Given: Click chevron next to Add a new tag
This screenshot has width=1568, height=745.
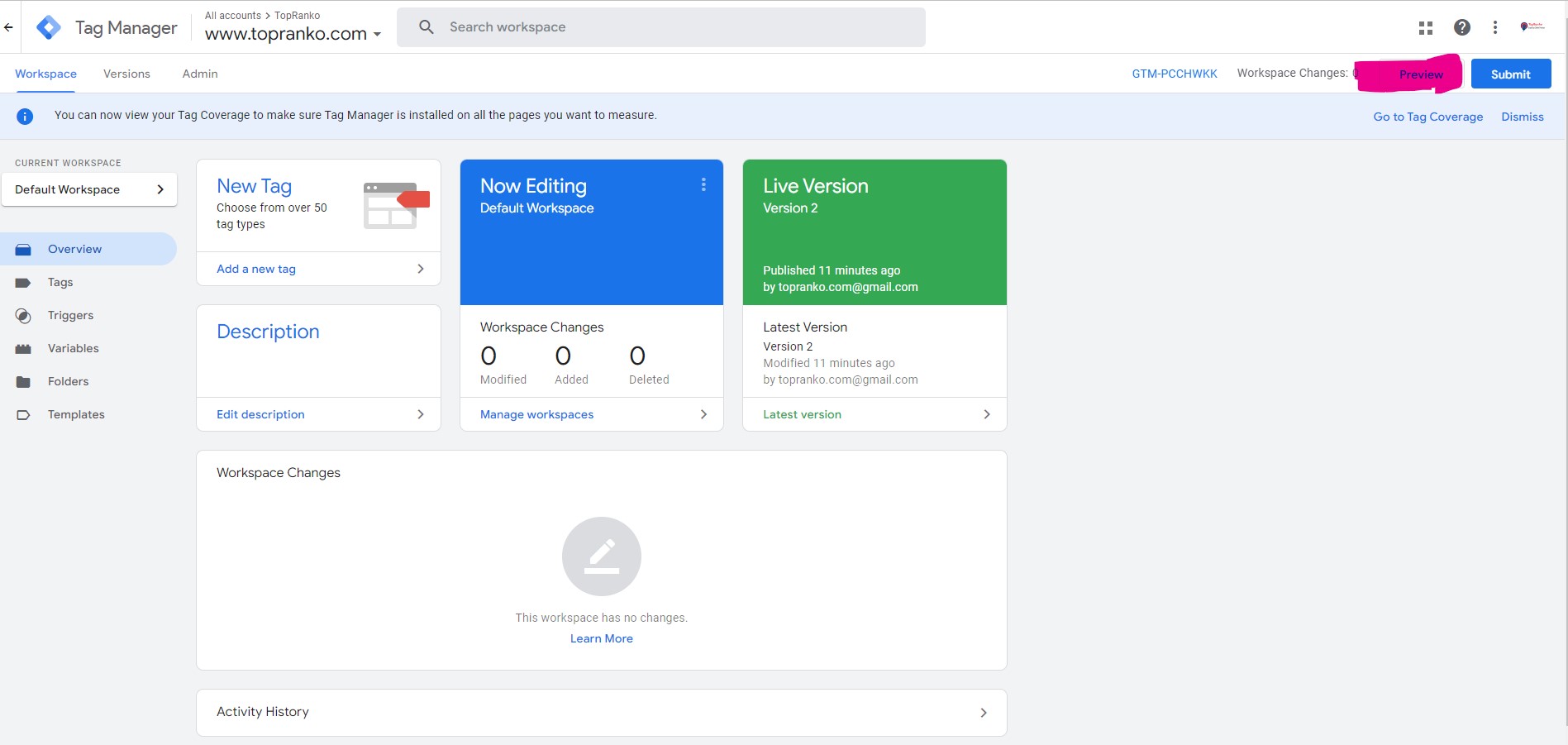Looking at the screenshot, I should tap(421, 269).
